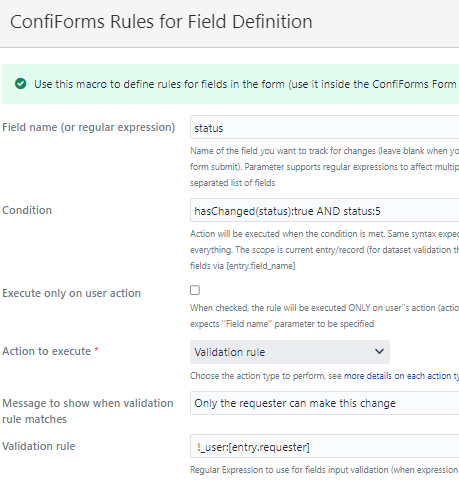Click the ConfiForms Rules for Field Definition title

(161, 22)
